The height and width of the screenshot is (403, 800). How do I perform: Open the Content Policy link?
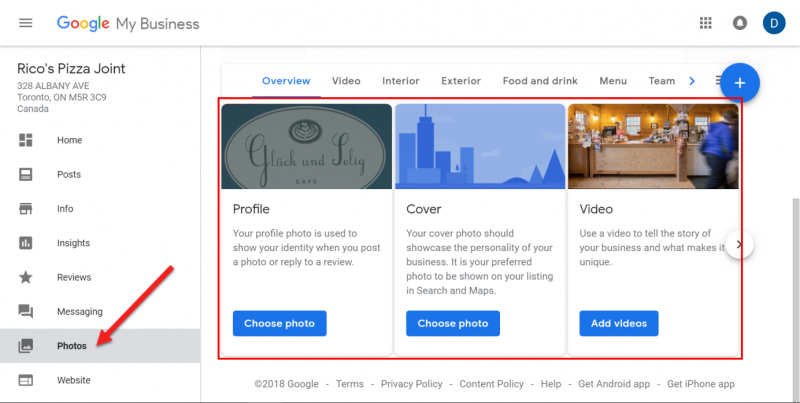click(x=491, y=384)
